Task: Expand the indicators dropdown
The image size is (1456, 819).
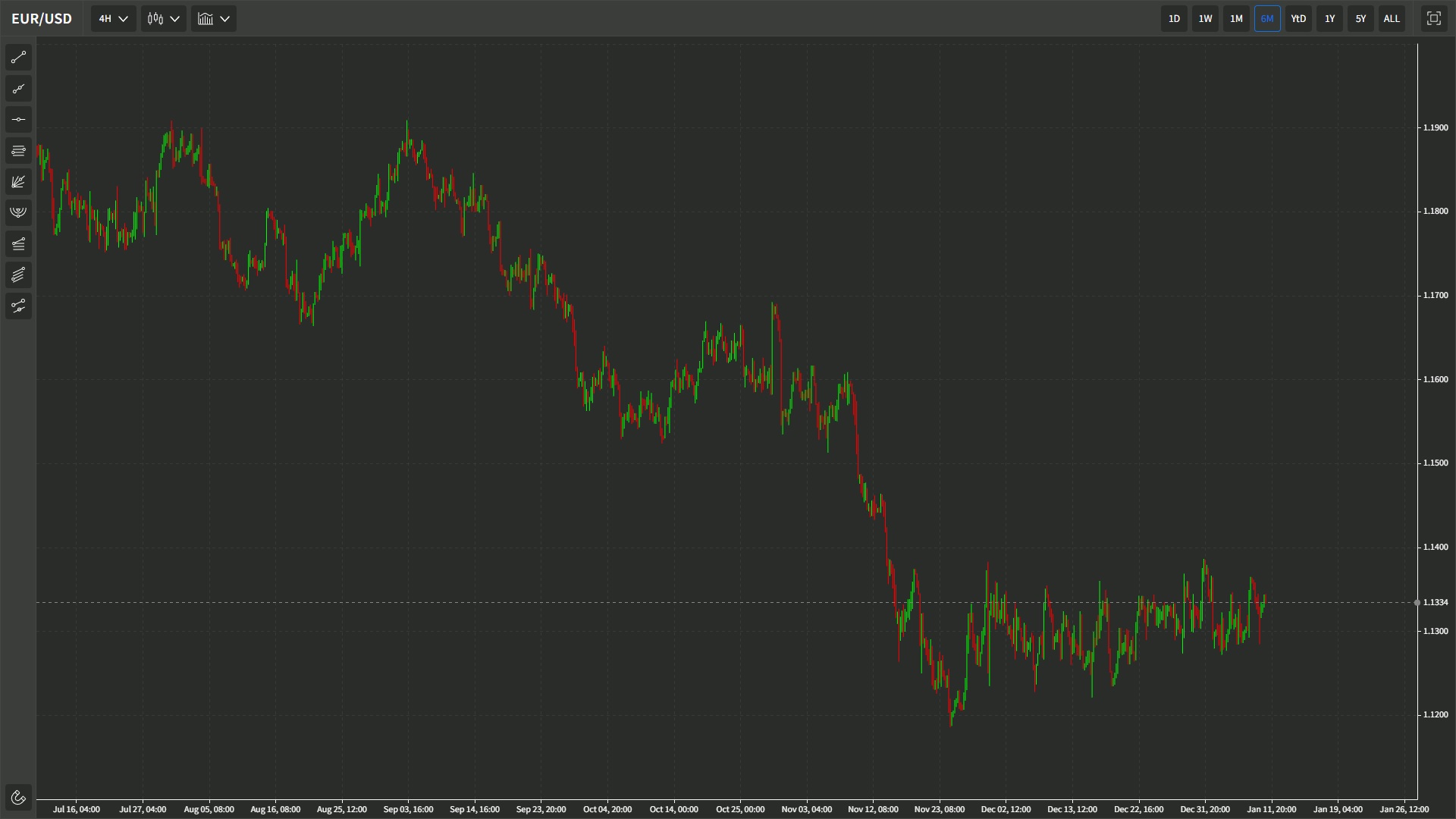Action: click(213, 19)
